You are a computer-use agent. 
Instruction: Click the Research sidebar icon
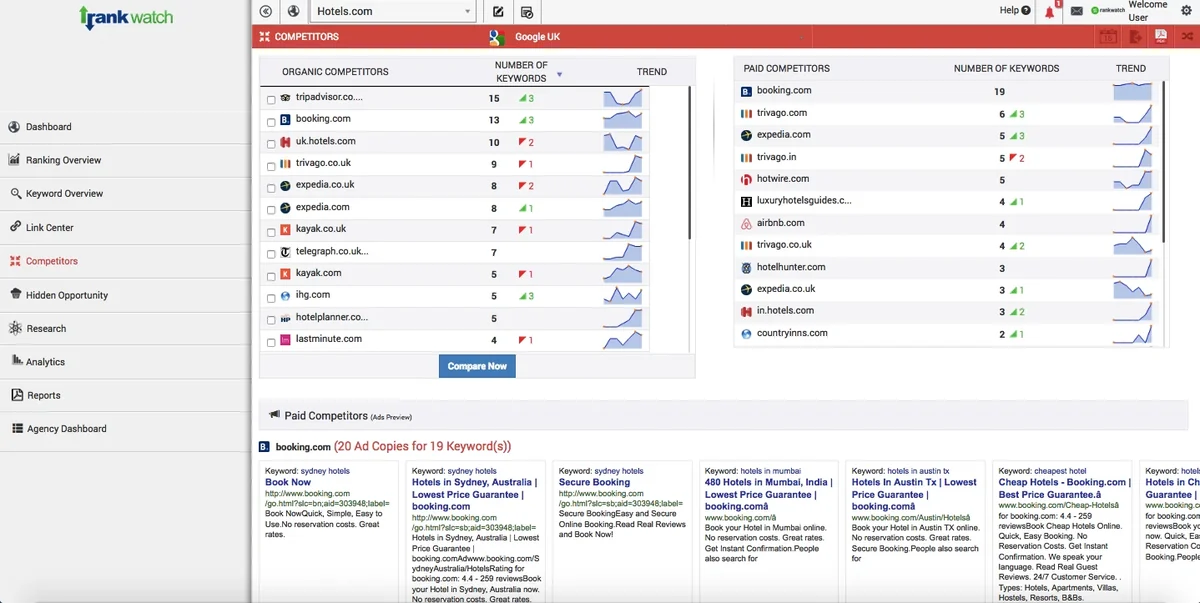tap(16, 328)
